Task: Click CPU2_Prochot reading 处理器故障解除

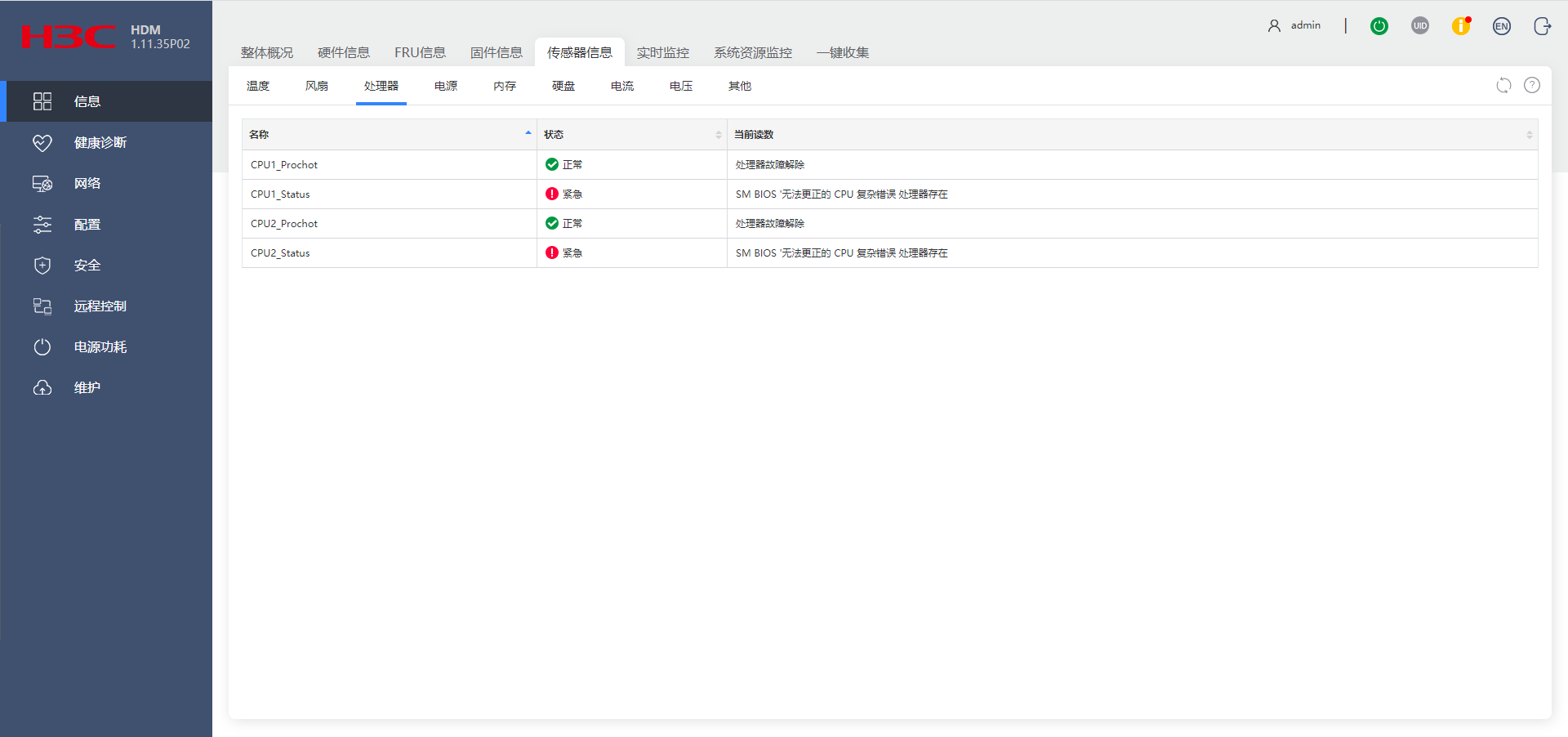Action: 770,223
